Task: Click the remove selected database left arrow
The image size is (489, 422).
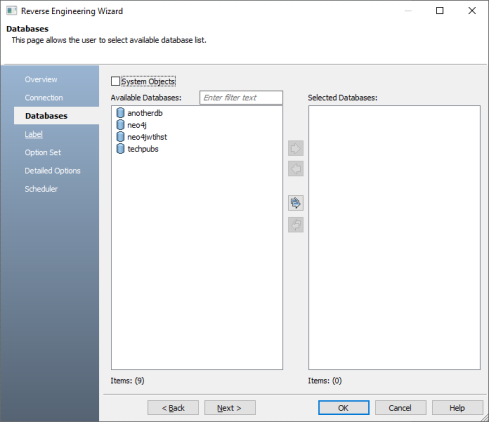Action: point(296,169)
